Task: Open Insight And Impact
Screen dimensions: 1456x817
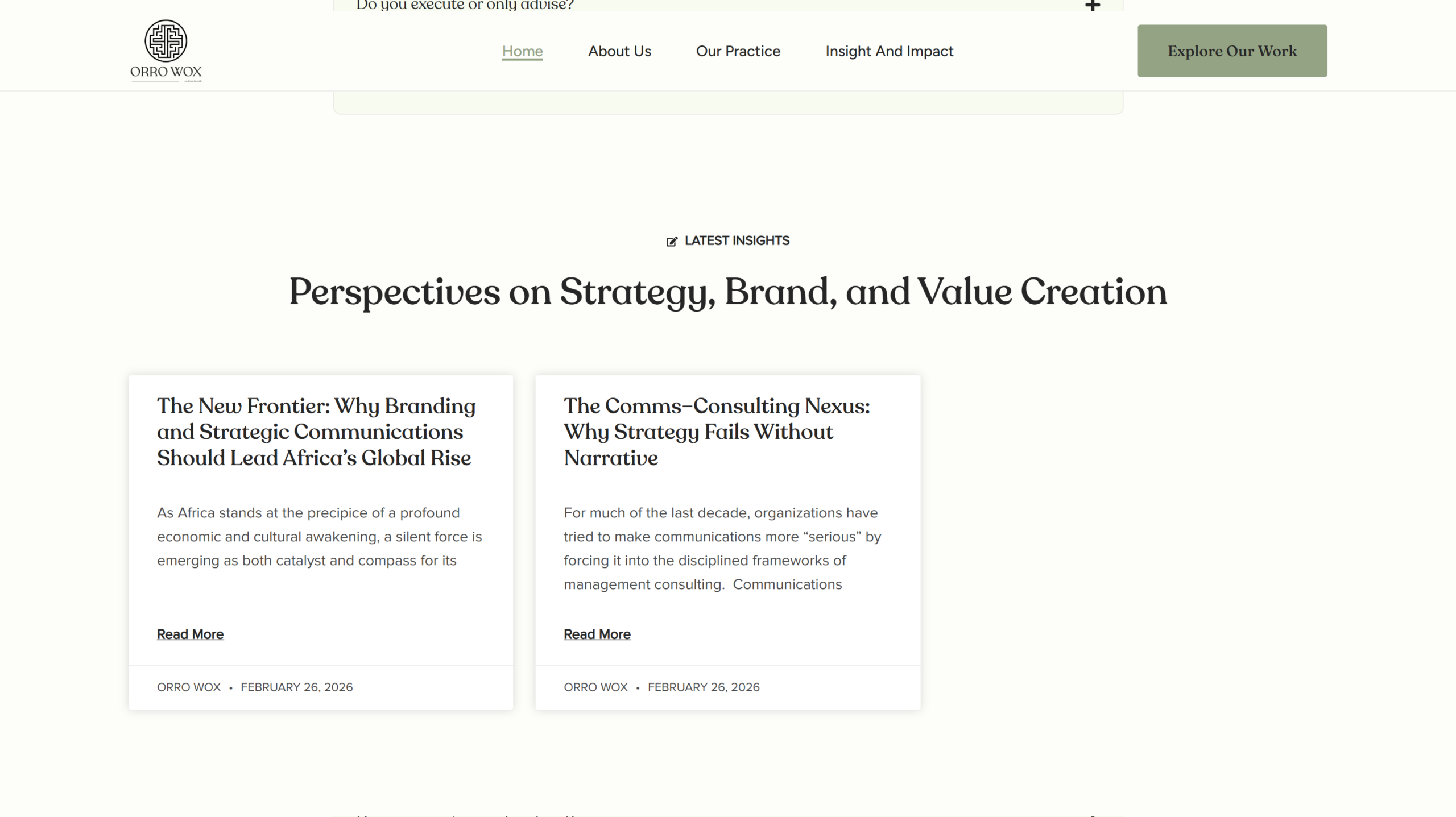Action: (x=889, y=51)
